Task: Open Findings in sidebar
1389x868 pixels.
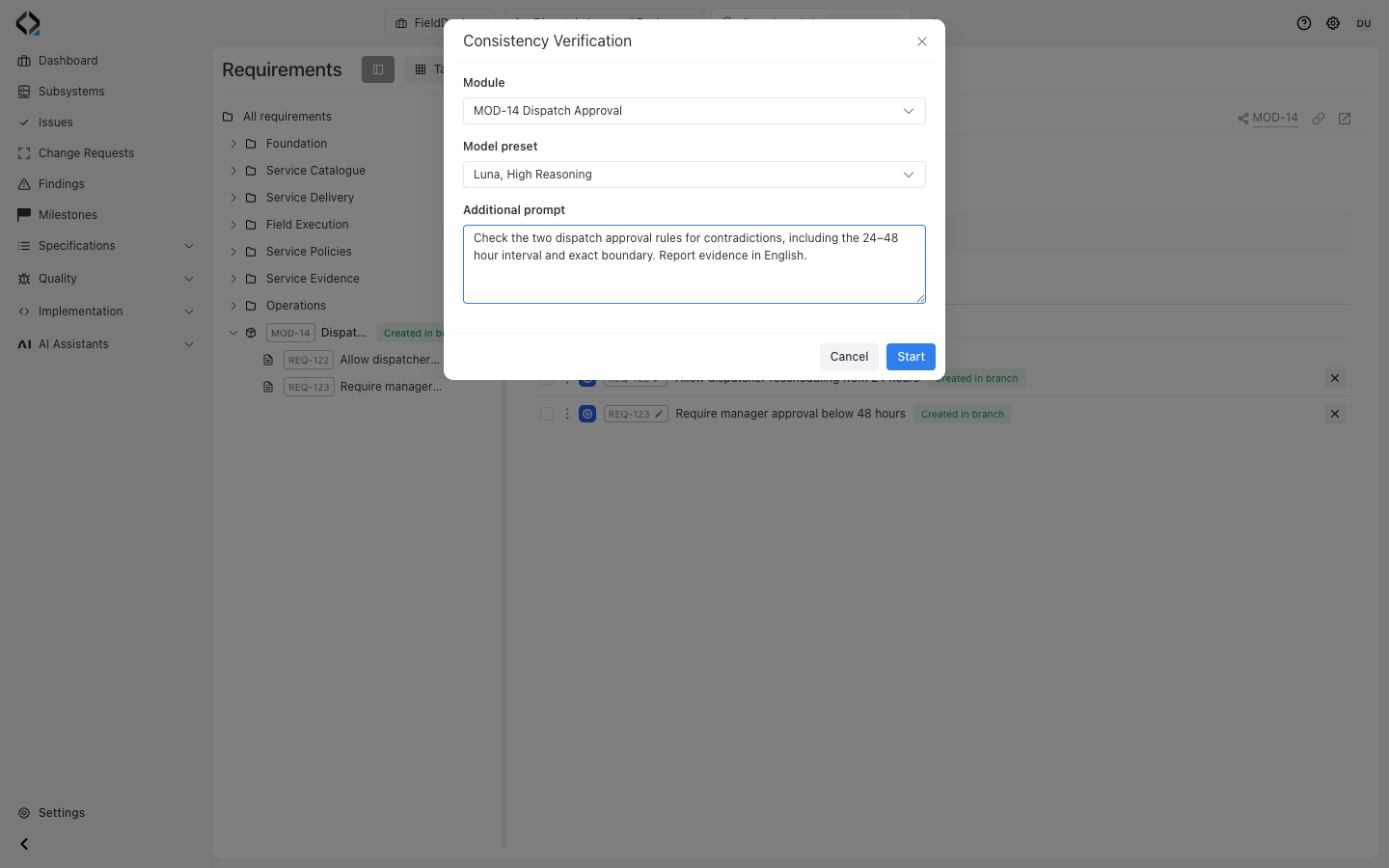Action: [x=62, y=184]
